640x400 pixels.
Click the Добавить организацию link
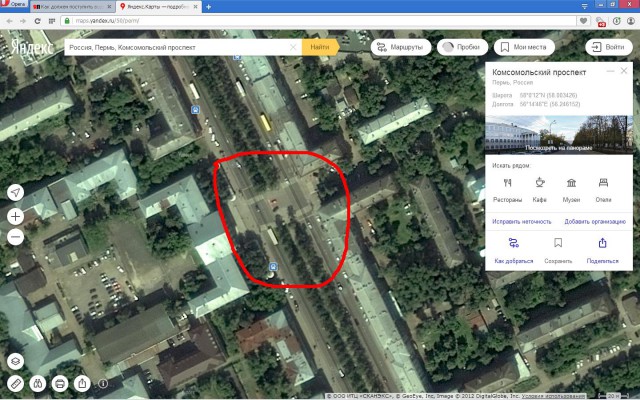pyautogui.click(x=595, y=222)
